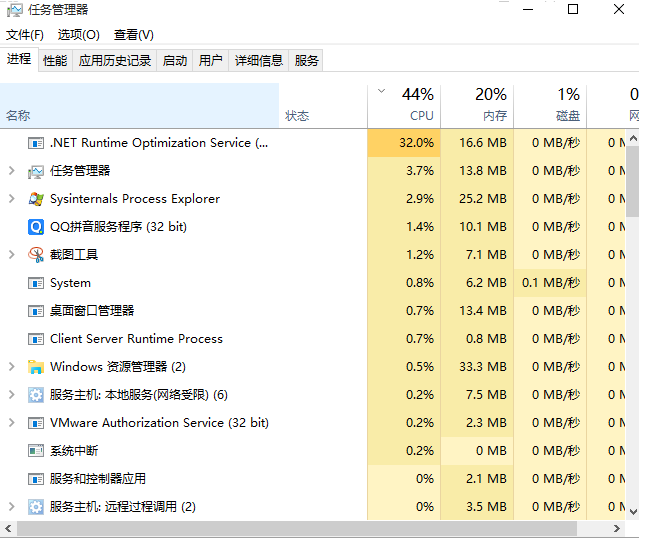Click the Windows 资源管理器 folder icon

tap(36, 367)
